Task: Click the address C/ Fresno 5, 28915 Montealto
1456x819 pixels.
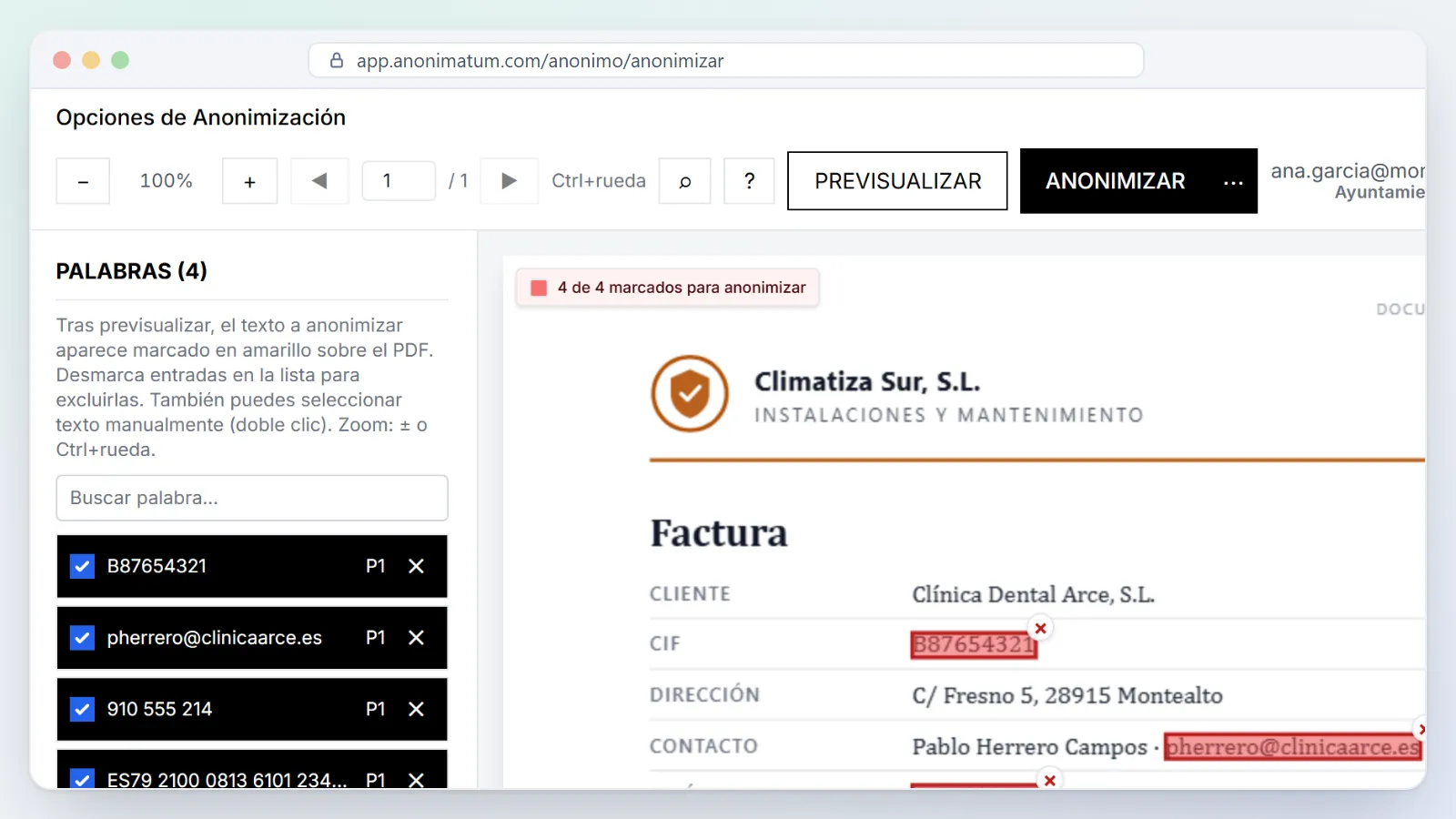Action: (x=1067, y=696)
